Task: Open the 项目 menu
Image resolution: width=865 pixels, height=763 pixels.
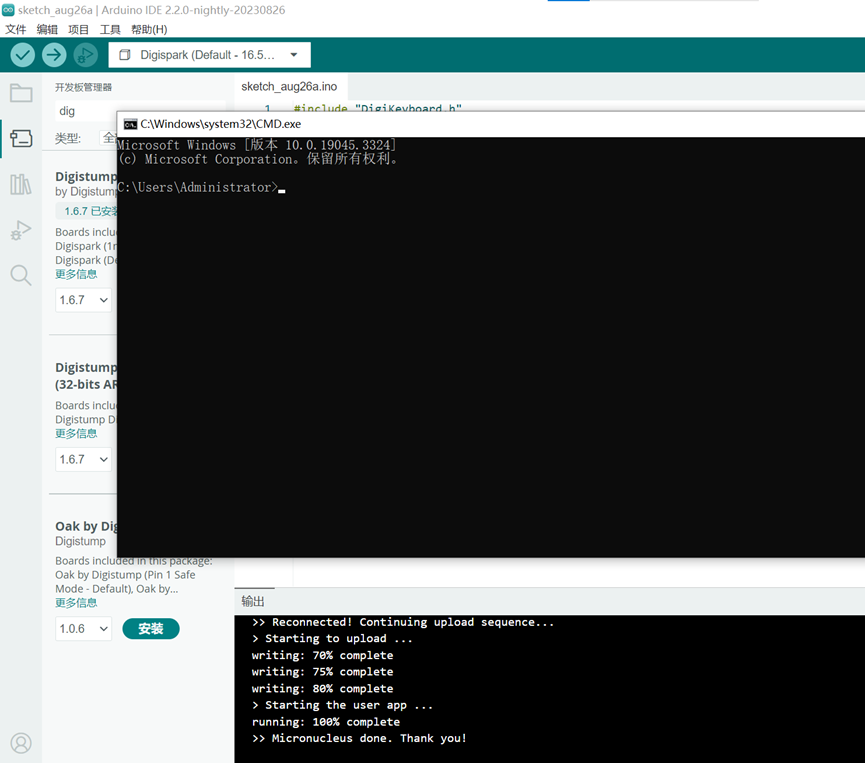Action: click(x=78, y=29)
